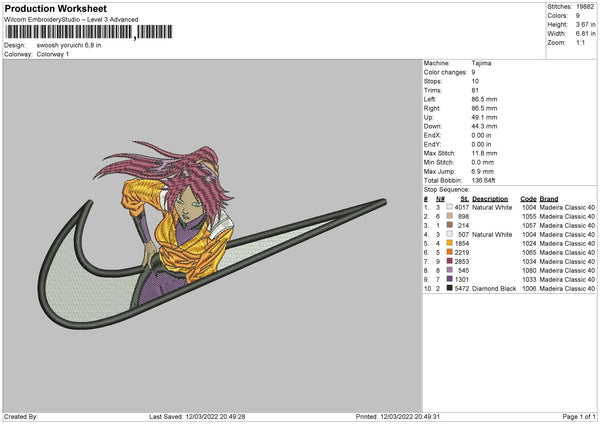
Task: Pick the dark purple swatch beside 1301
Action: 449,279
